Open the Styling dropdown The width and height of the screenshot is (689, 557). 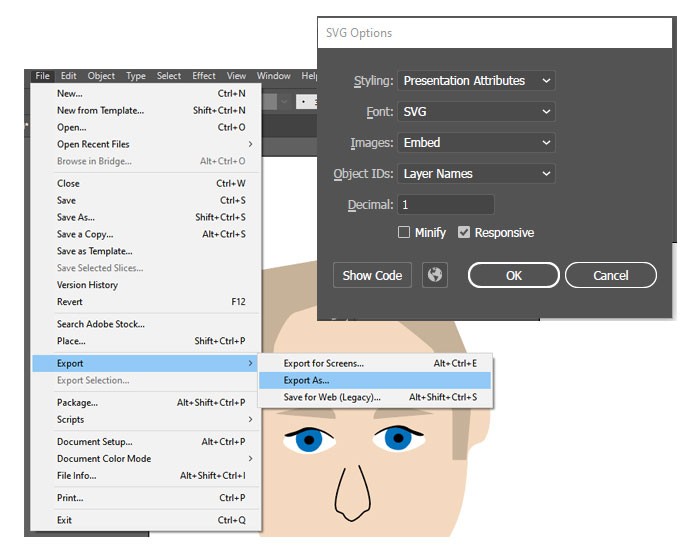(476, 81)
